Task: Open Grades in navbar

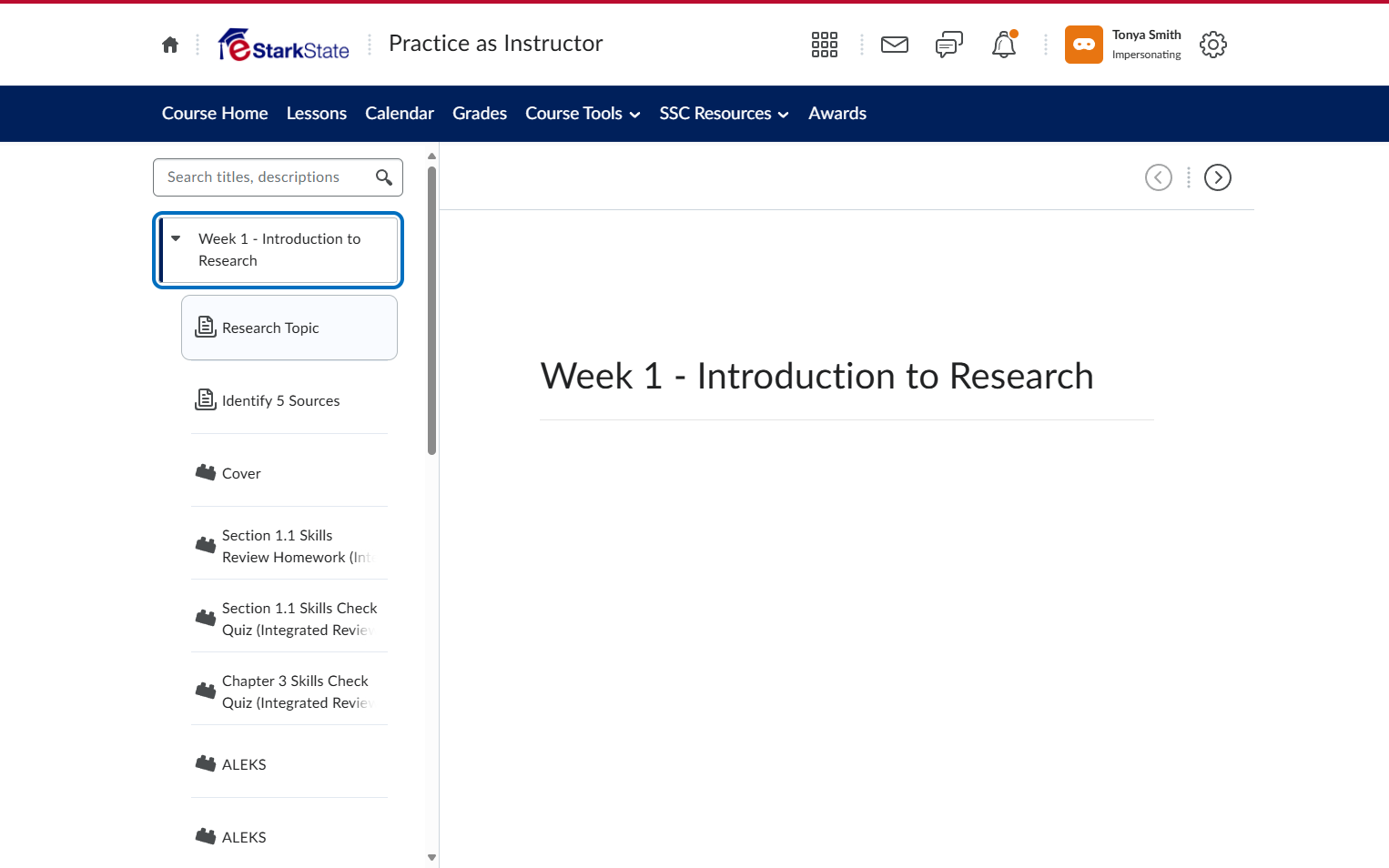Action: click(x=480, y=114)
